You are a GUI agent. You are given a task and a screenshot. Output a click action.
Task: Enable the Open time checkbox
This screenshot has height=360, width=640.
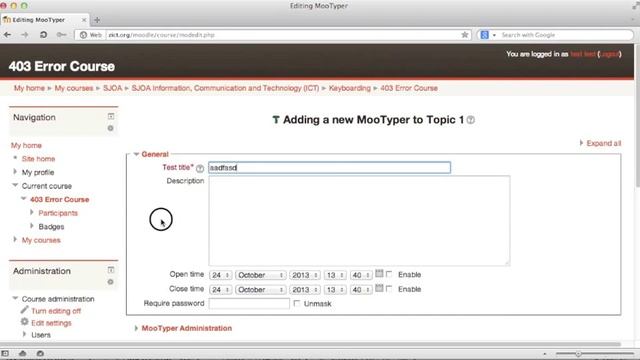pyautogui.click(x=389, y=274)
